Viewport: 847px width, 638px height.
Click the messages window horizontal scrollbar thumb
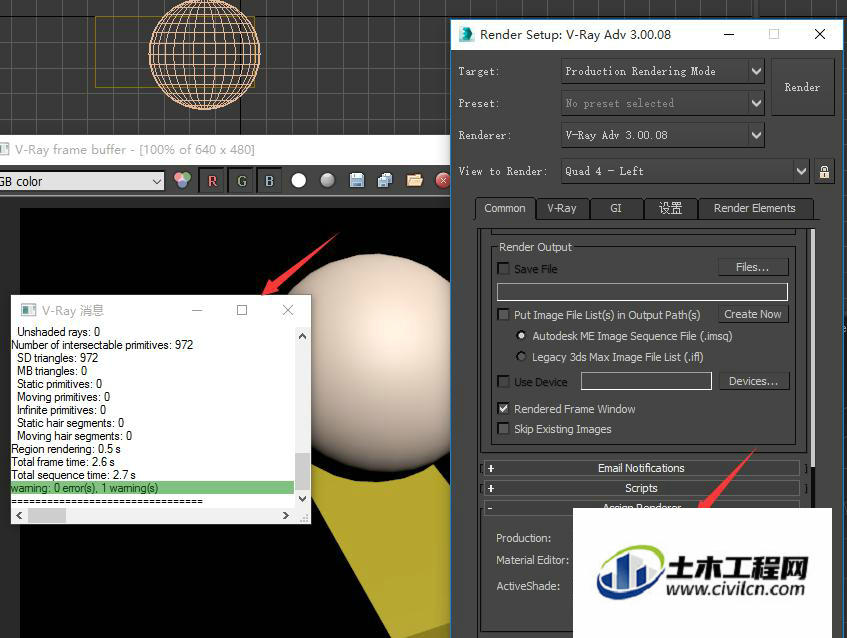[x=47, y=515]
